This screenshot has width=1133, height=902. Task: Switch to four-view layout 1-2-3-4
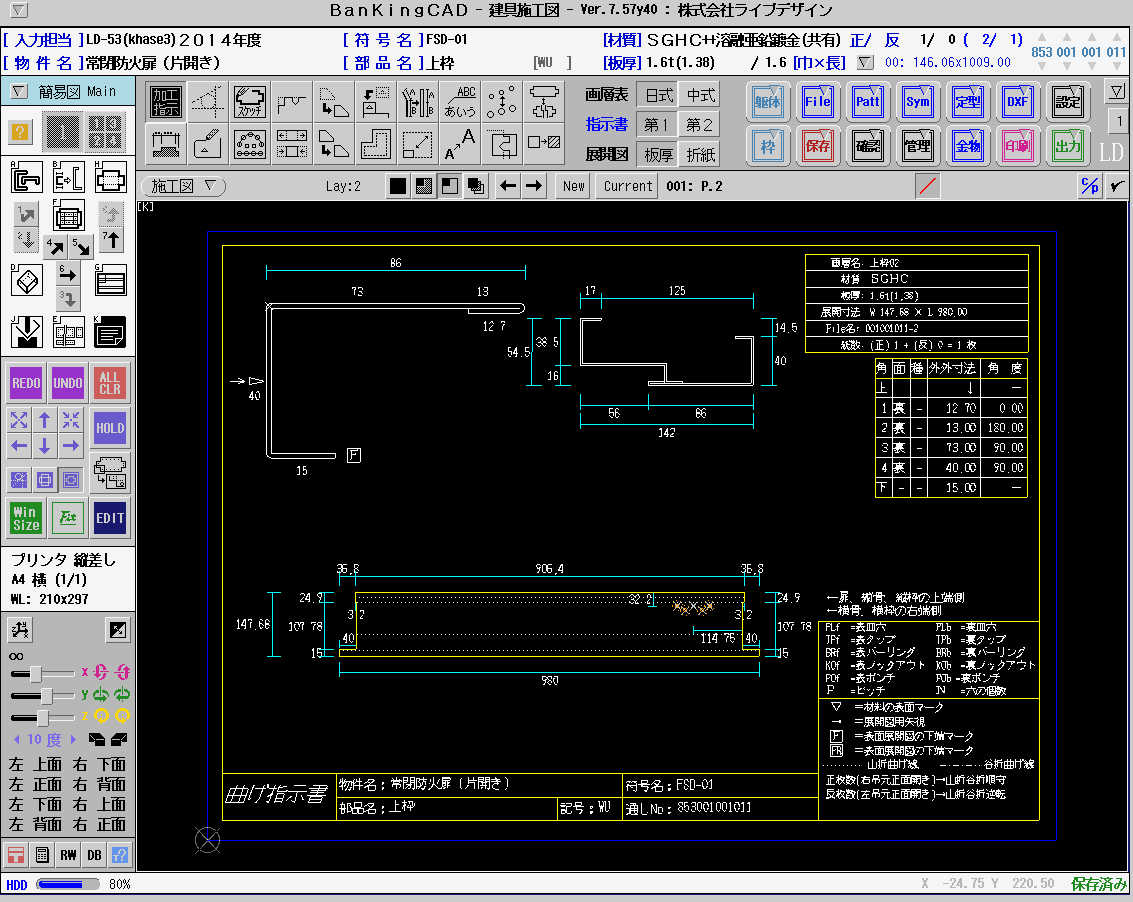pyautogui.click(x=105, y=132)
